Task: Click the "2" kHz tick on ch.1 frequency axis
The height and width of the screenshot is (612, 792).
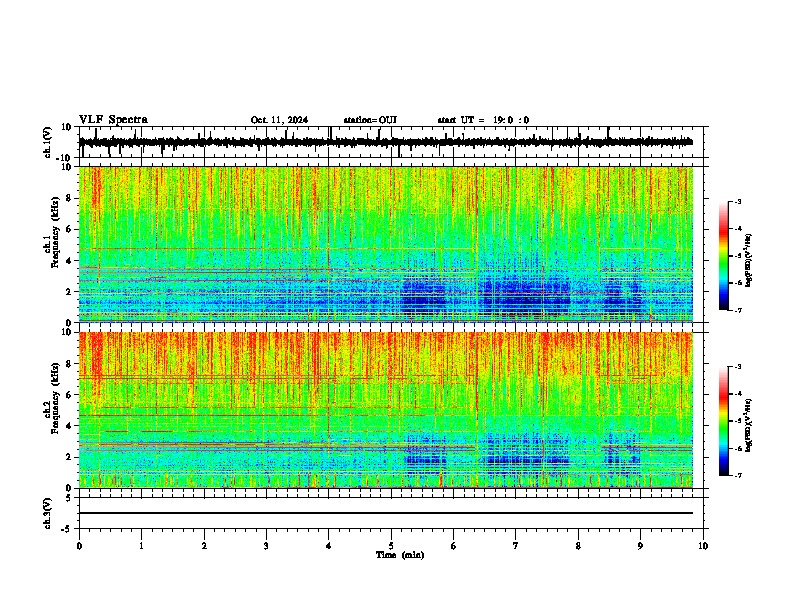Action: point(70,291)
